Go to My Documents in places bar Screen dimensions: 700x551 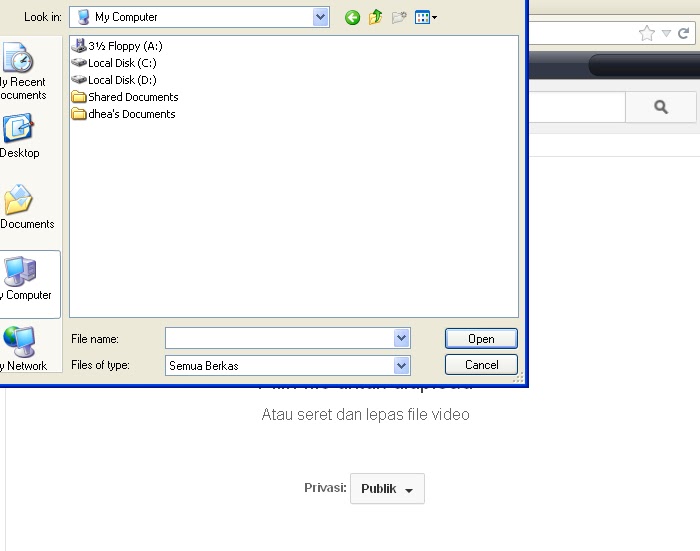point(26,207)
